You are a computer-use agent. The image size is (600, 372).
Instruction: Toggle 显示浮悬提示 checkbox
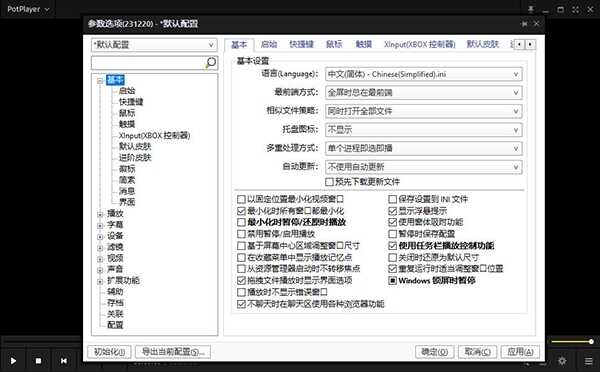tap(392, 211)
